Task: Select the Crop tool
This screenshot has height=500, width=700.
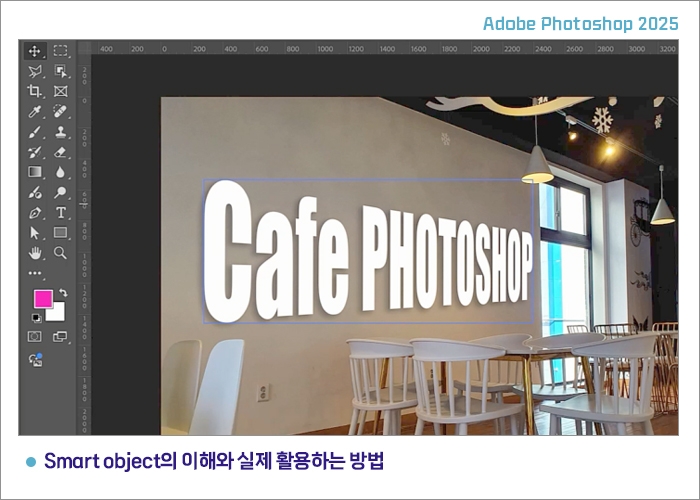Action: click(35, 91)
